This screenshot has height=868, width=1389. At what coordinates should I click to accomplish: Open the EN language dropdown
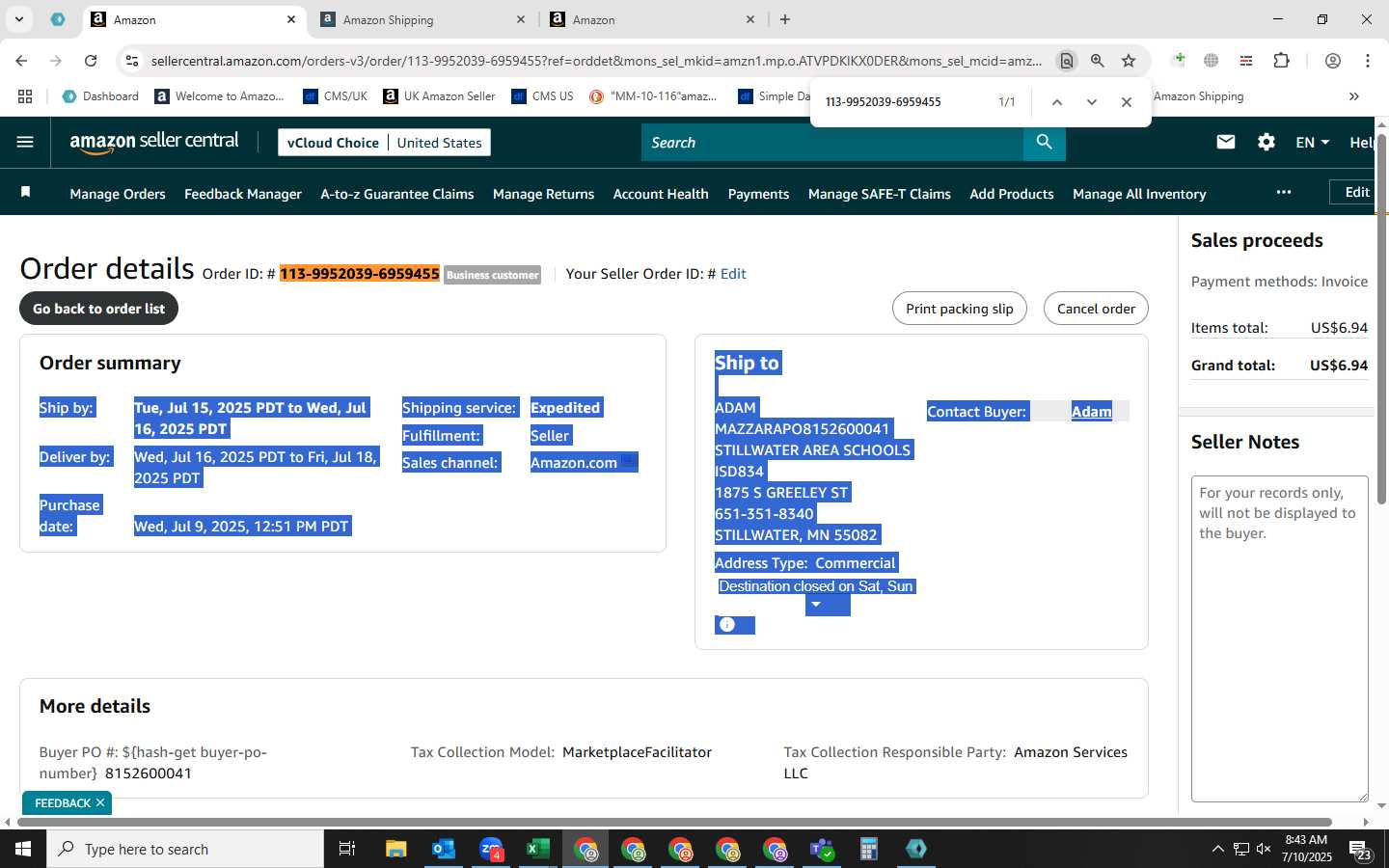(1312, 142)
